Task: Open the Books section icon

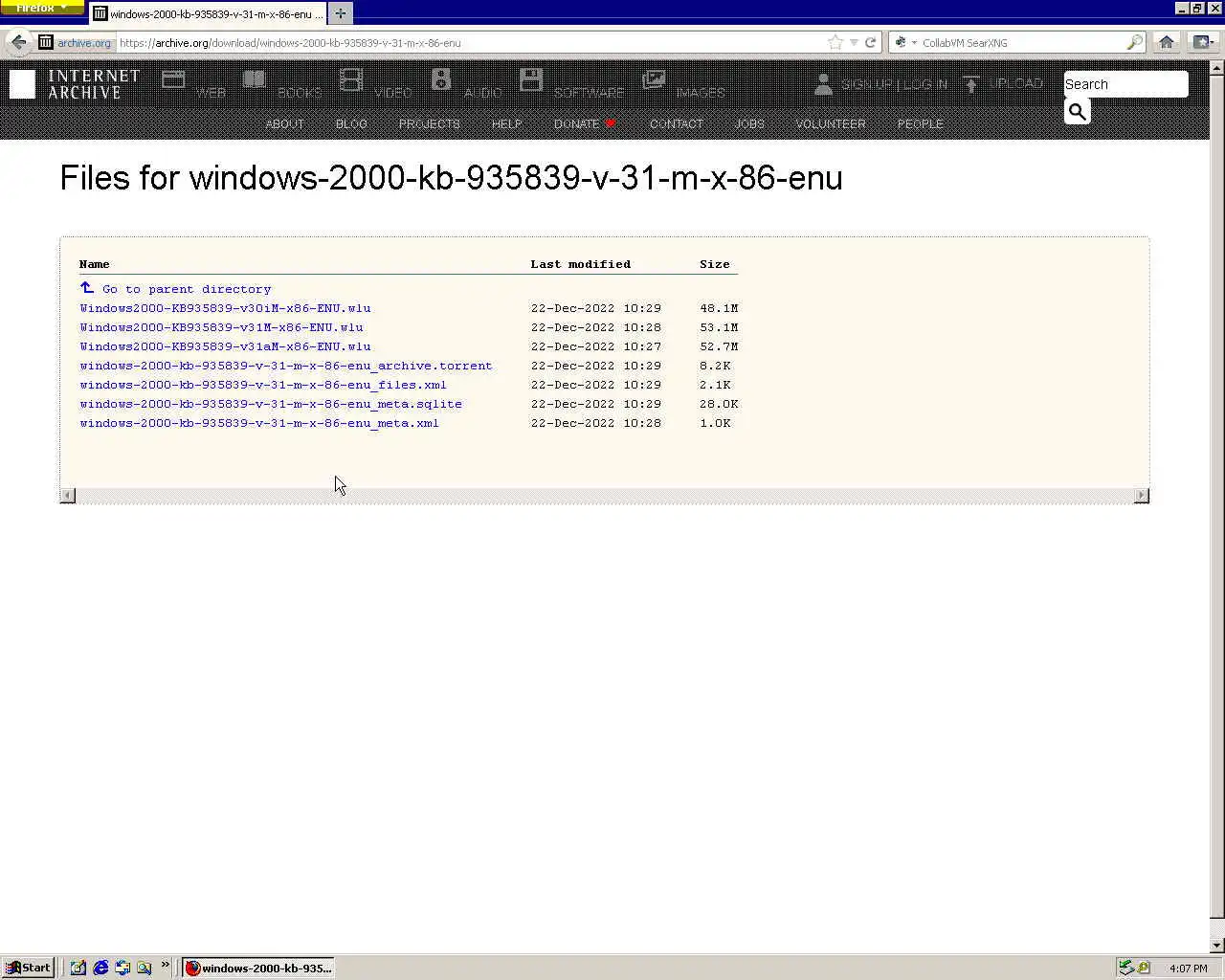Action: [254, 80]
